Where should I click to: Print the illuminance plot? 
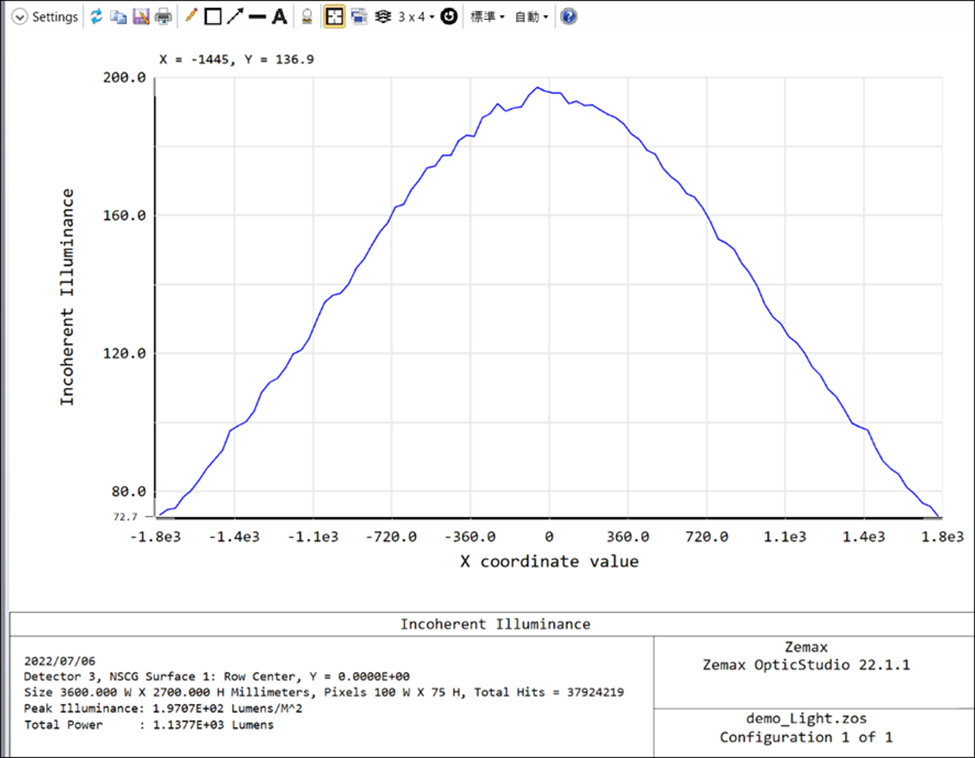coord(162,17)
